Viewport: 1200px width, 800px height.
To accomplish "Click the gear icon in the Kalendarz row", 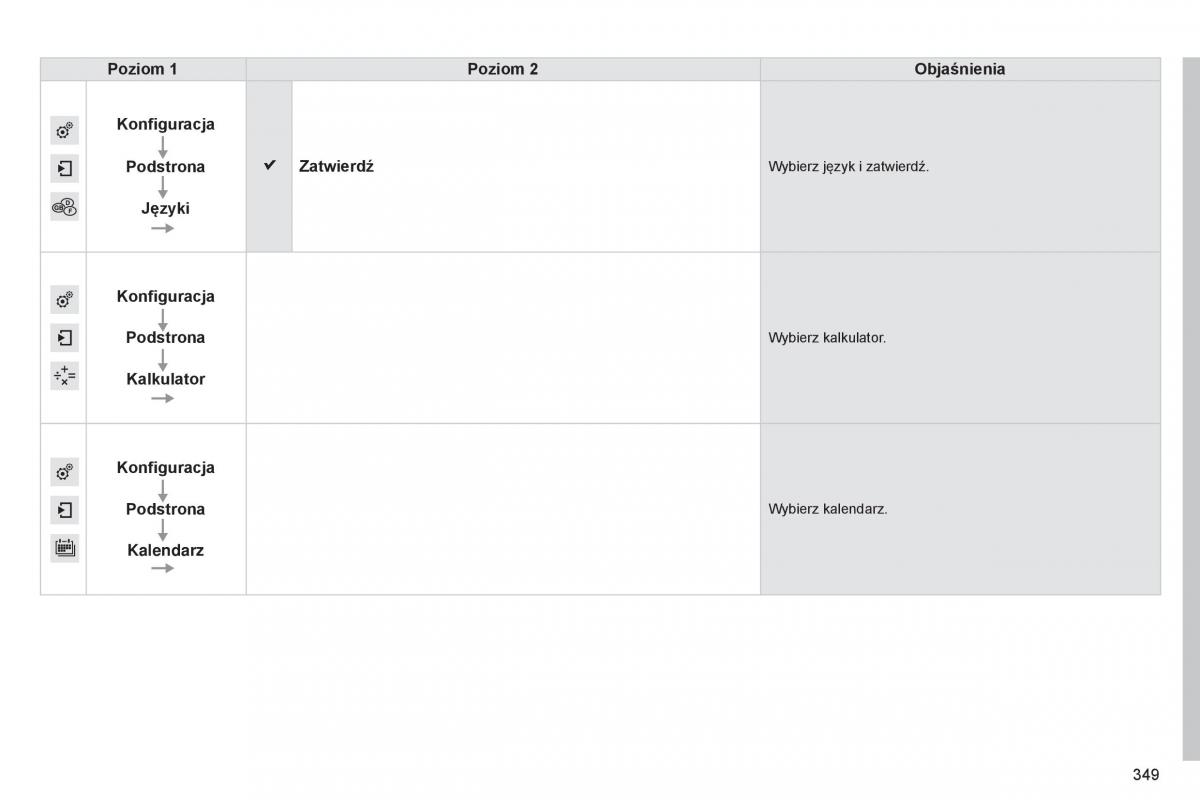I will tap(64, 471).
